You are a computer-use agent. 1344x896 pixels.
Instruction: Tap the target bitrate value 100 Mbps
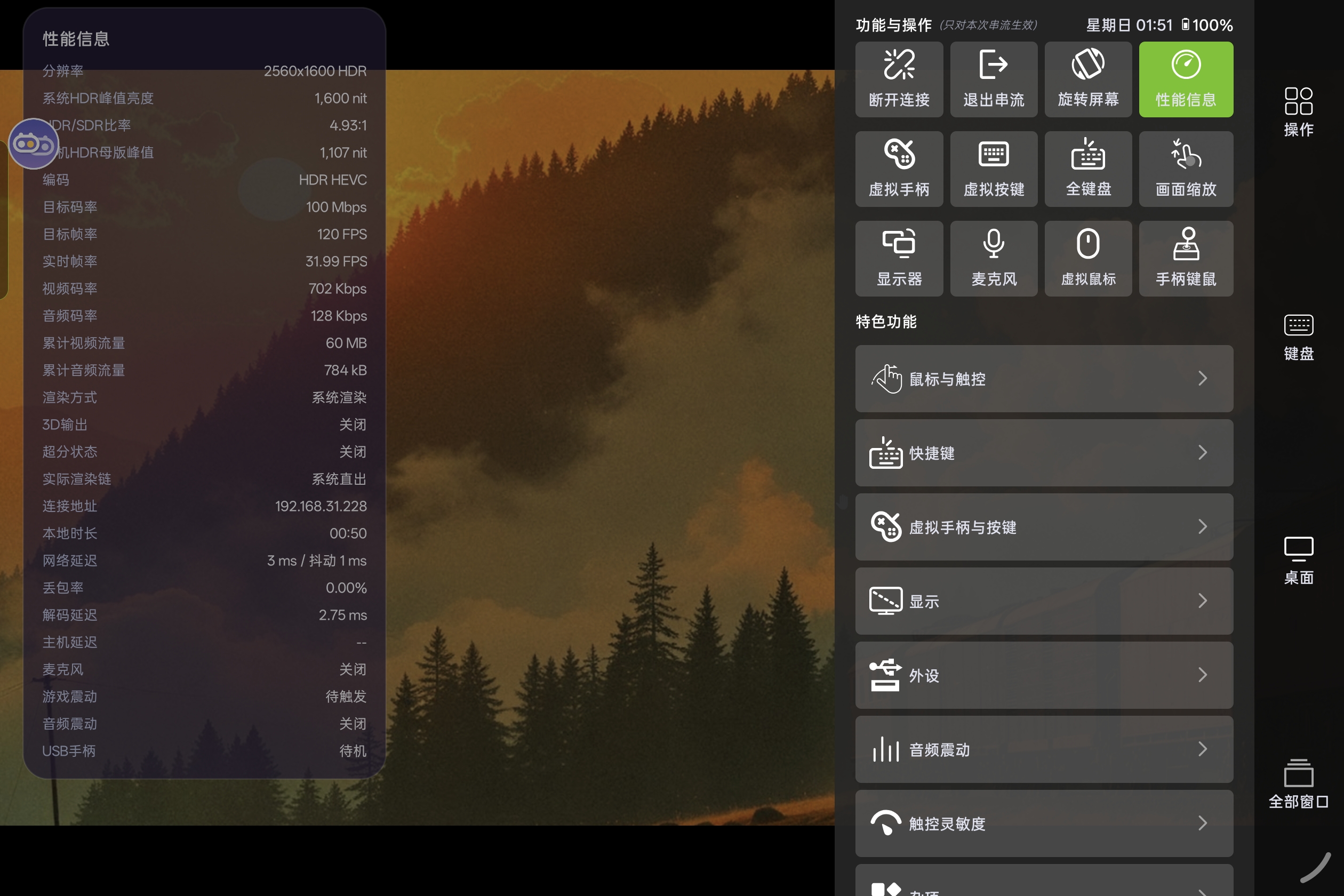(x=336, y=207)
